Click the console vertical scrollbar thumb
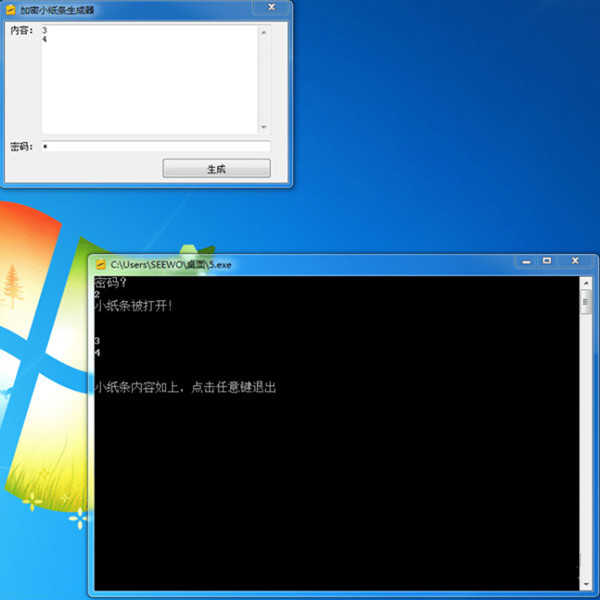This screenshot has height=600, width=600. pyautogui.click(x=586, y=303)
